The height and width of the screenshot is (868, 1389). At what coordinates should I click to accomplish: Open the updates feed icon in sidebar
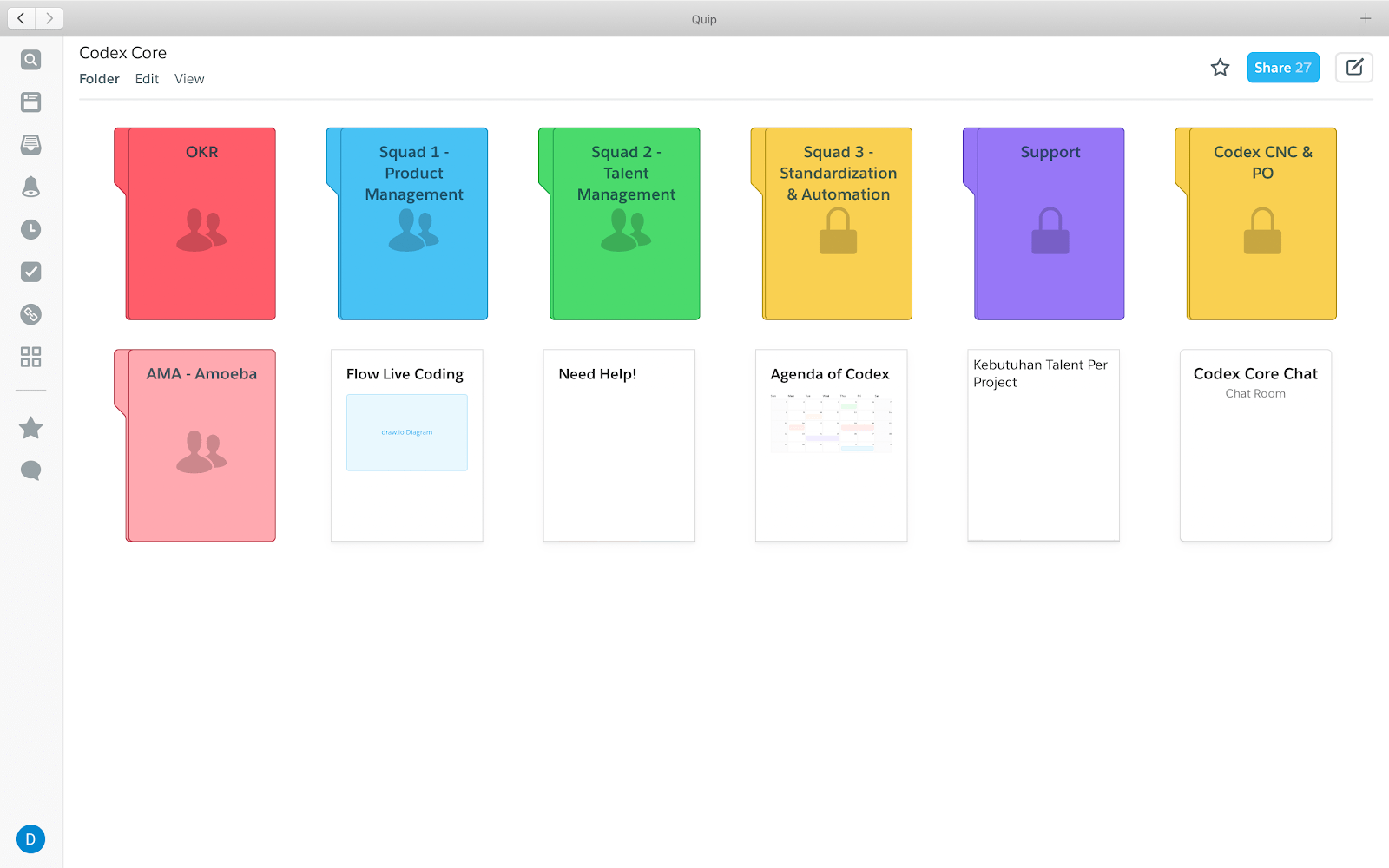[30, 102]
